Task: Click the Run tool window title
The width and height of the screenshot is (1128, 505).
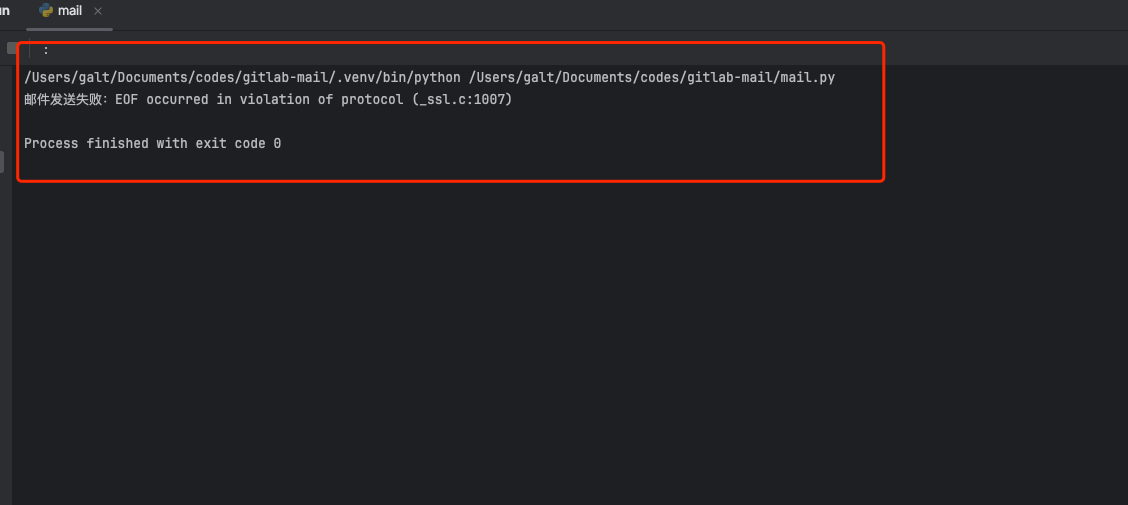Action: point(4,11)
